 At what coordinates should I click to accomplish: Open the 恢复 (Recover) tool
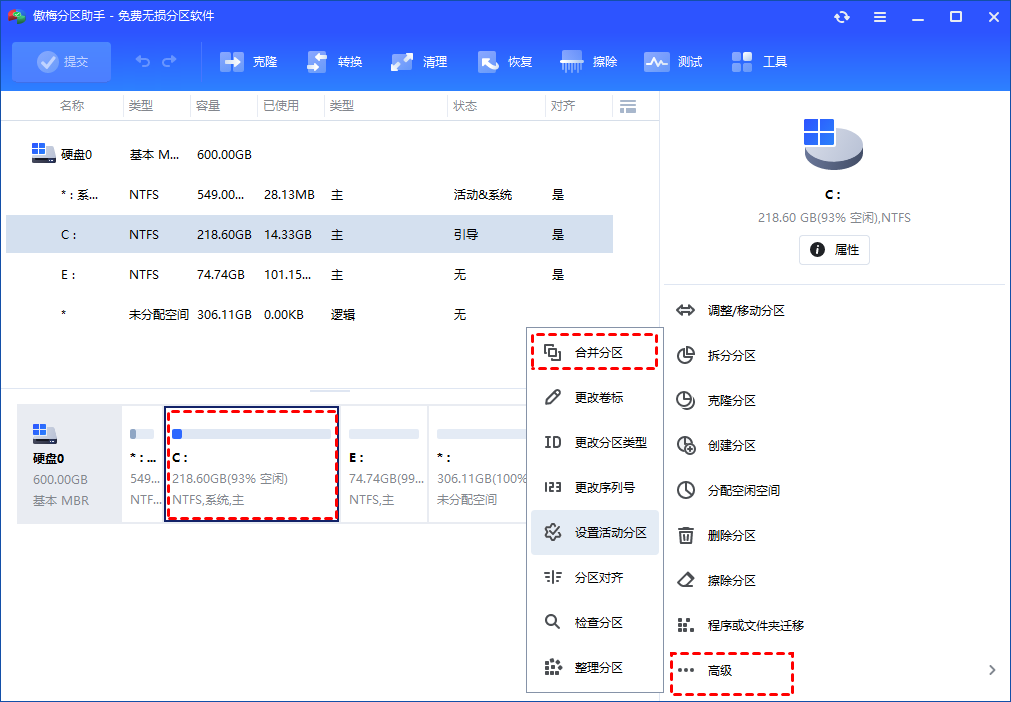[x=489, y=62]
